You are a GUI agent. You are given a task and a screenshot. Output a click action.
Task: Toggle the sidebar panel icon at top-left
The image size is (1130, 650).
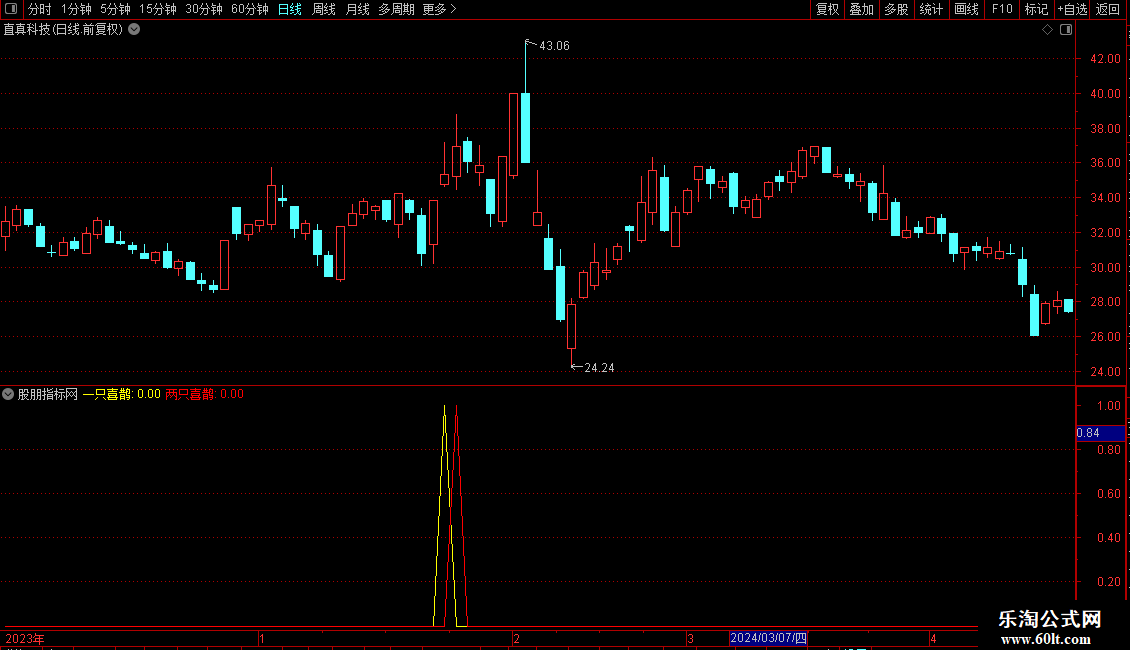click(x=11, y=9)
